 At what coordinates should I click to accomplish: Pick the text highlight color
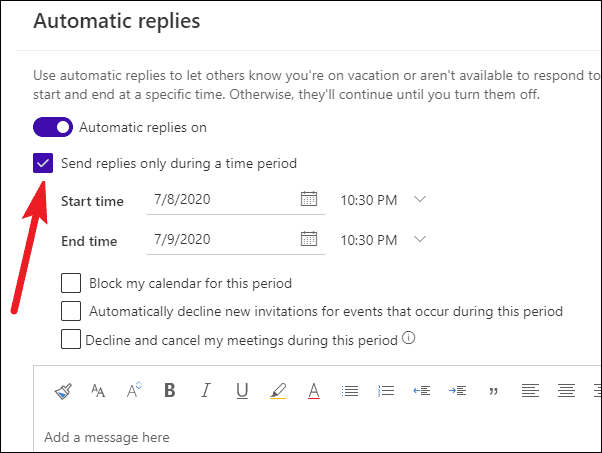click(x=278, y=391)
